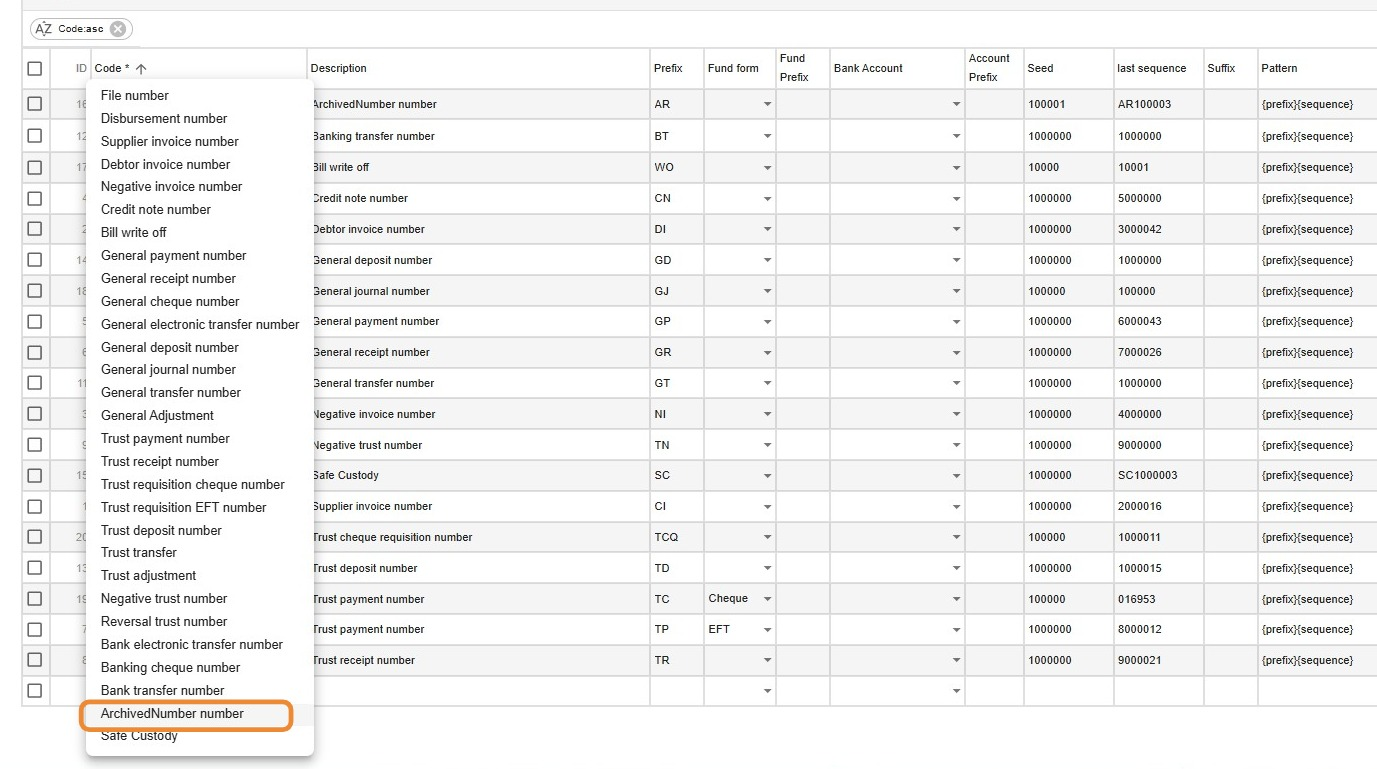
Task: Click the Pattern column header
Action: click(1279, 68)
